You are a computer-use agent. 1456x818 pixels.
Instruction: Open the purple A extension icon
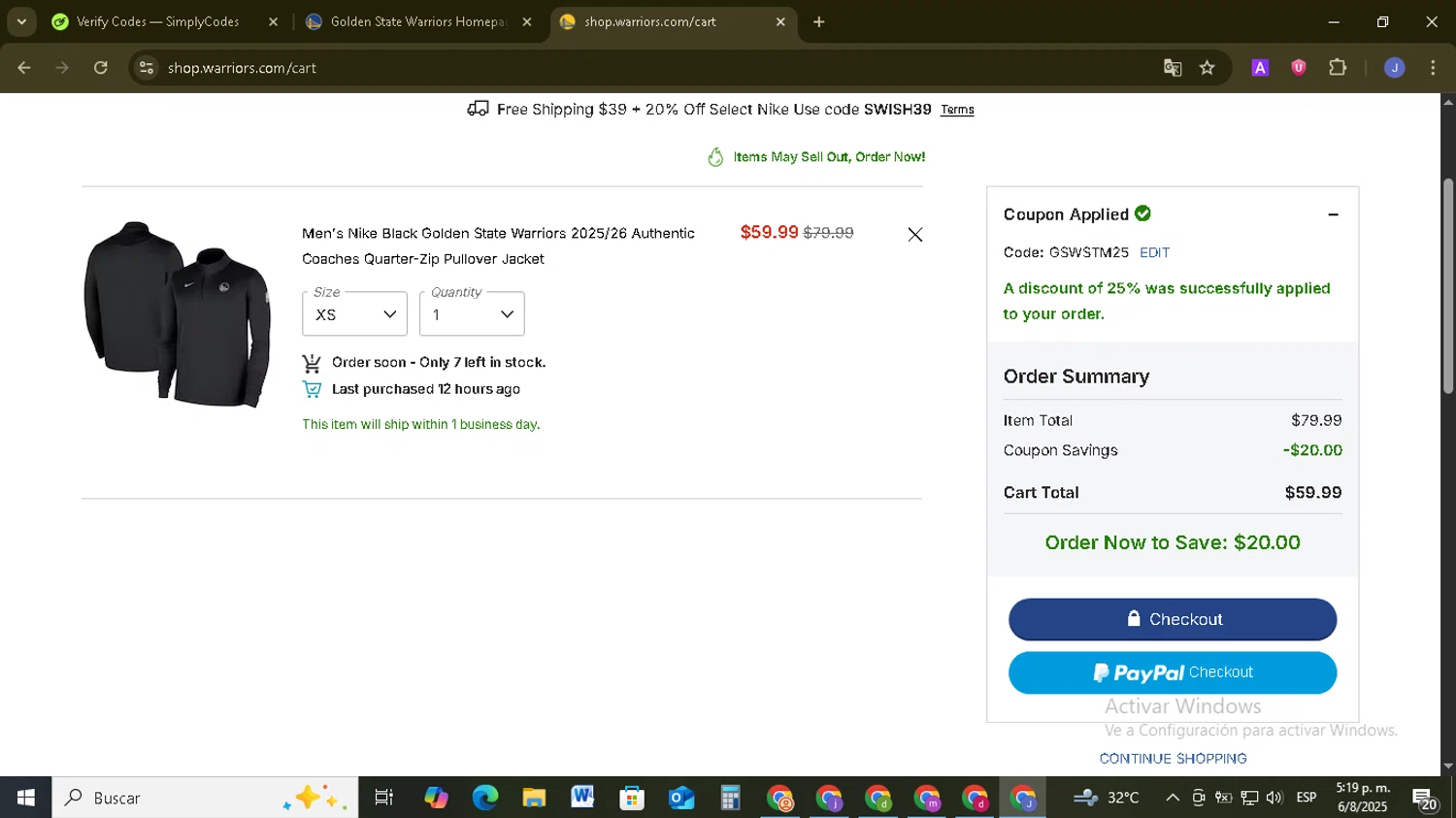tap(1260, 68)
